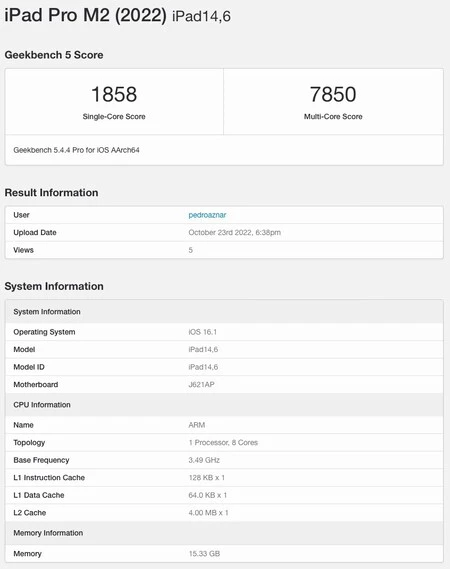The image size is (450, 569).
Task: Select the upload date October 23rd 2022
Action: coord(234,233)
